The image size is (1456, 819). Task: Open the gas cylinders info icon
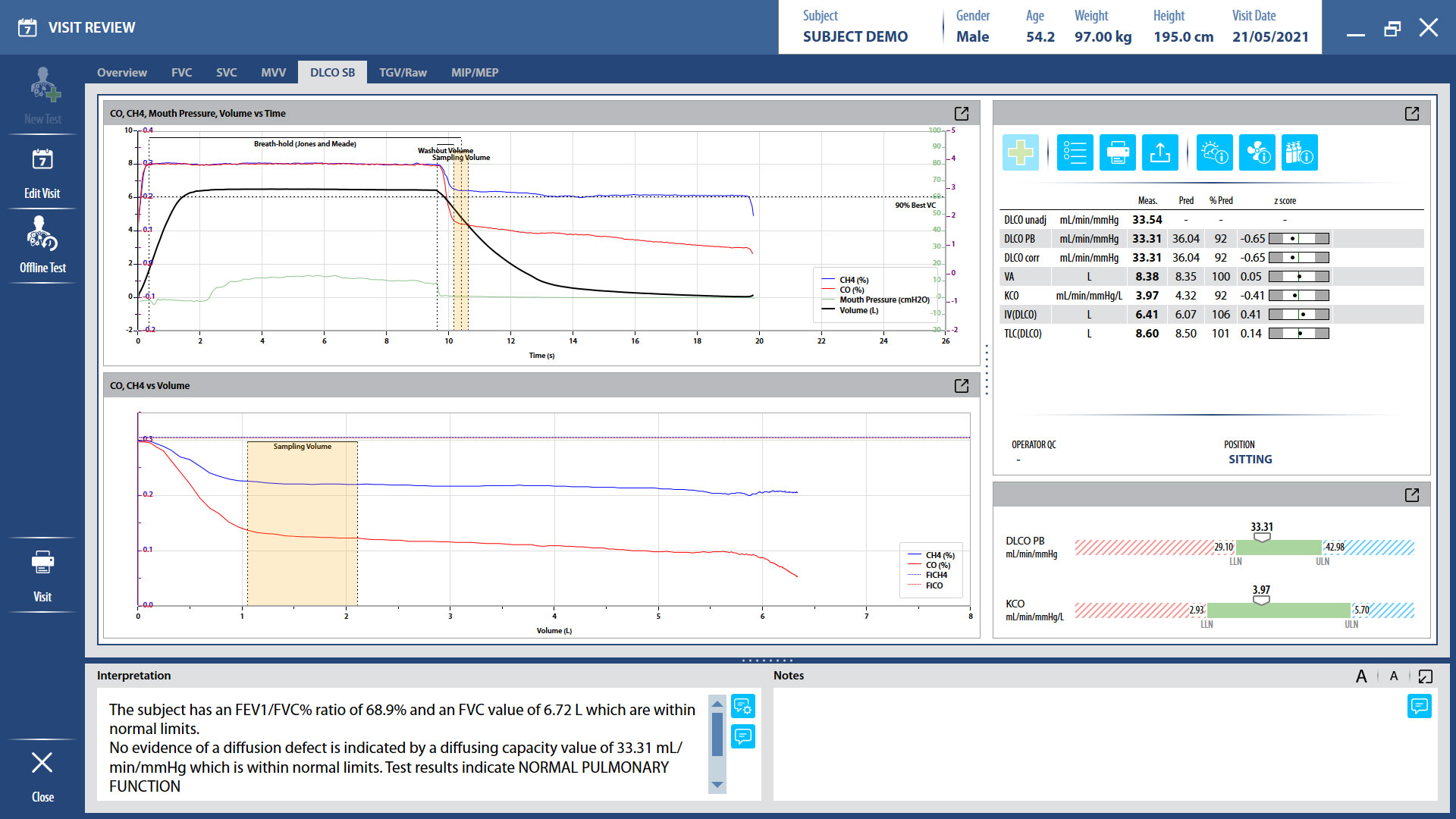pos(1299,152)
